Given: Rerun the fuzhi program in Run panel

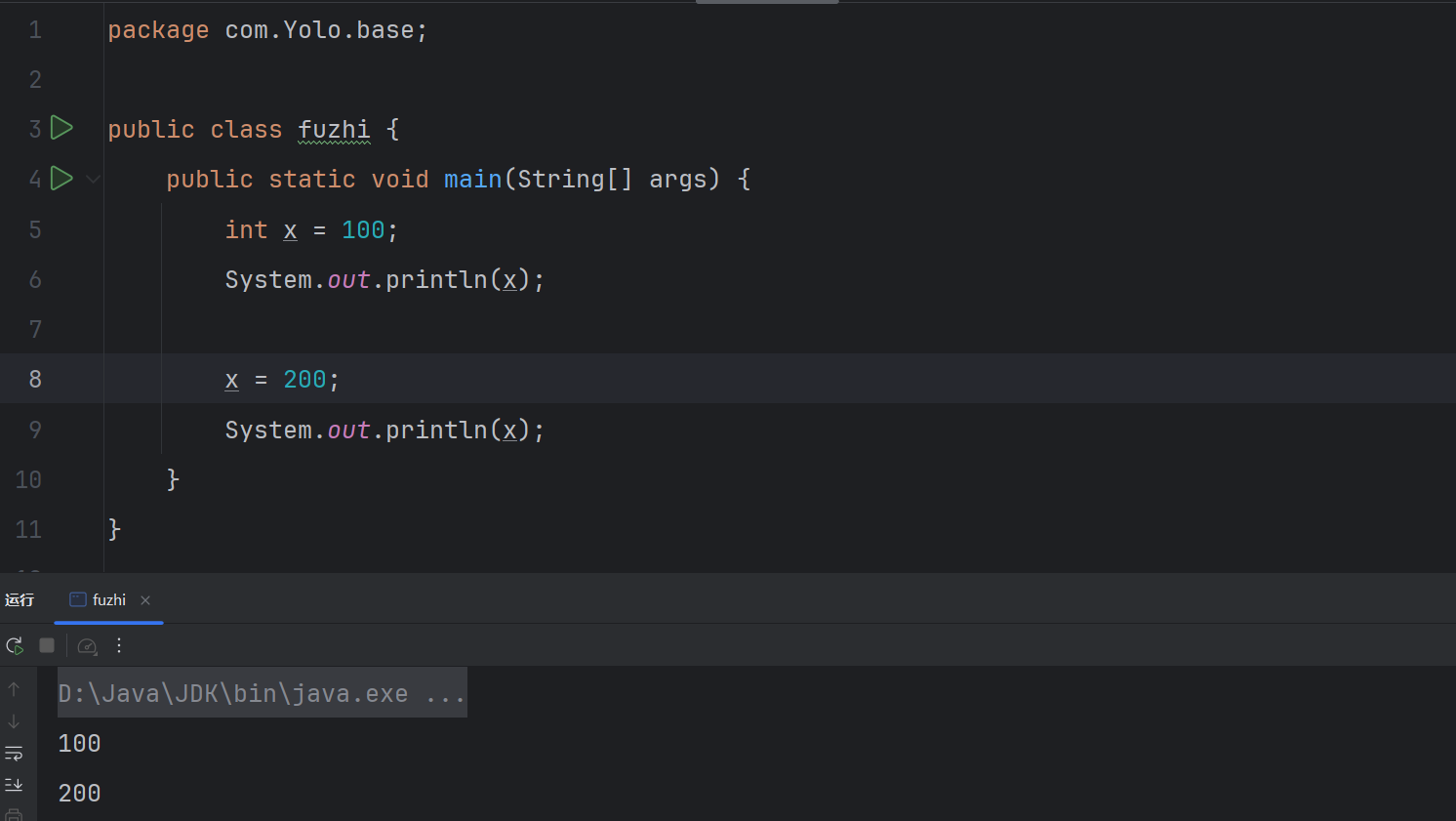Looking at the screenshot, I should coord(15,645).
